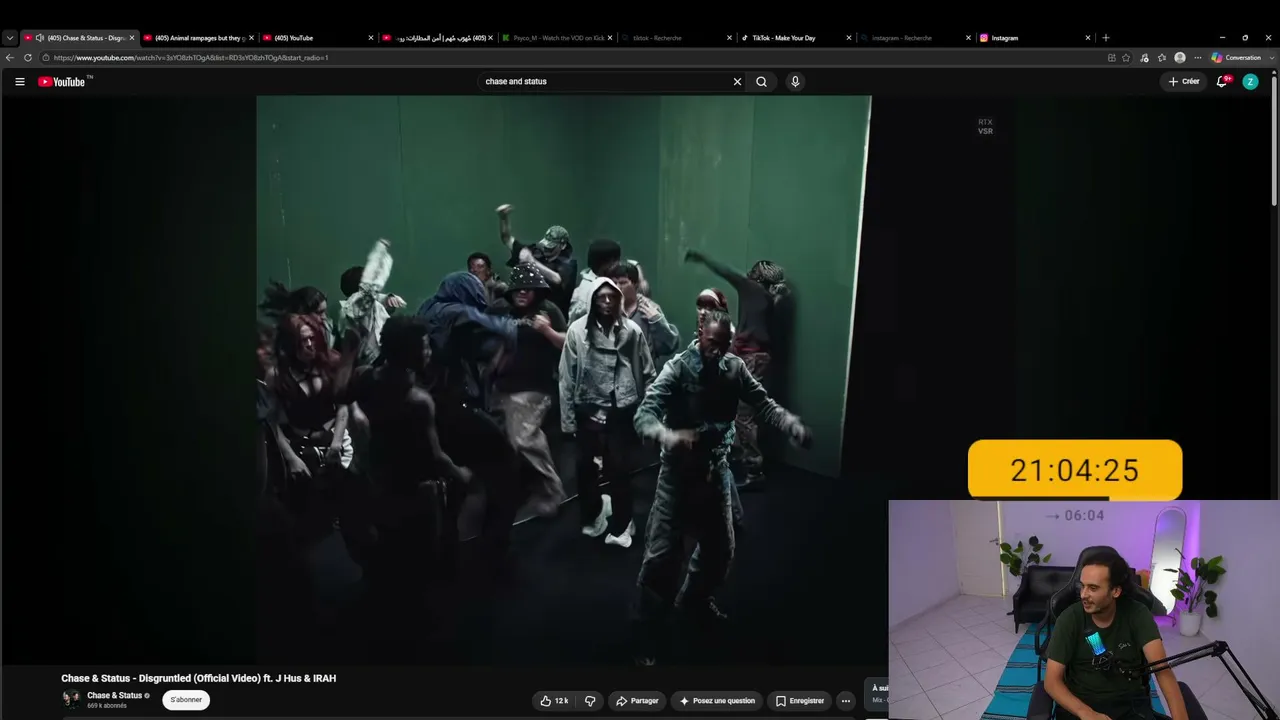Open the Chase & Status channel name link

point(115,696)
